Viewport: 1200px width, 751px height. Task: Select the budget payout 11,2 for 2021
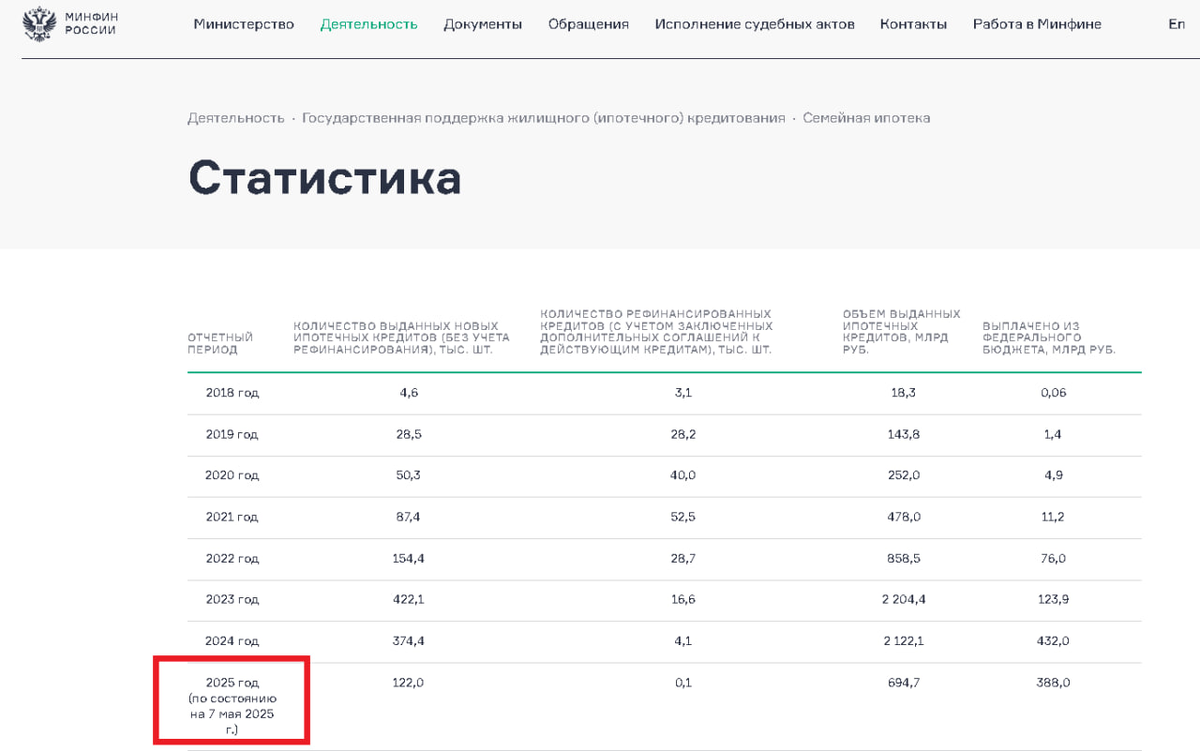coord(1053,517)
